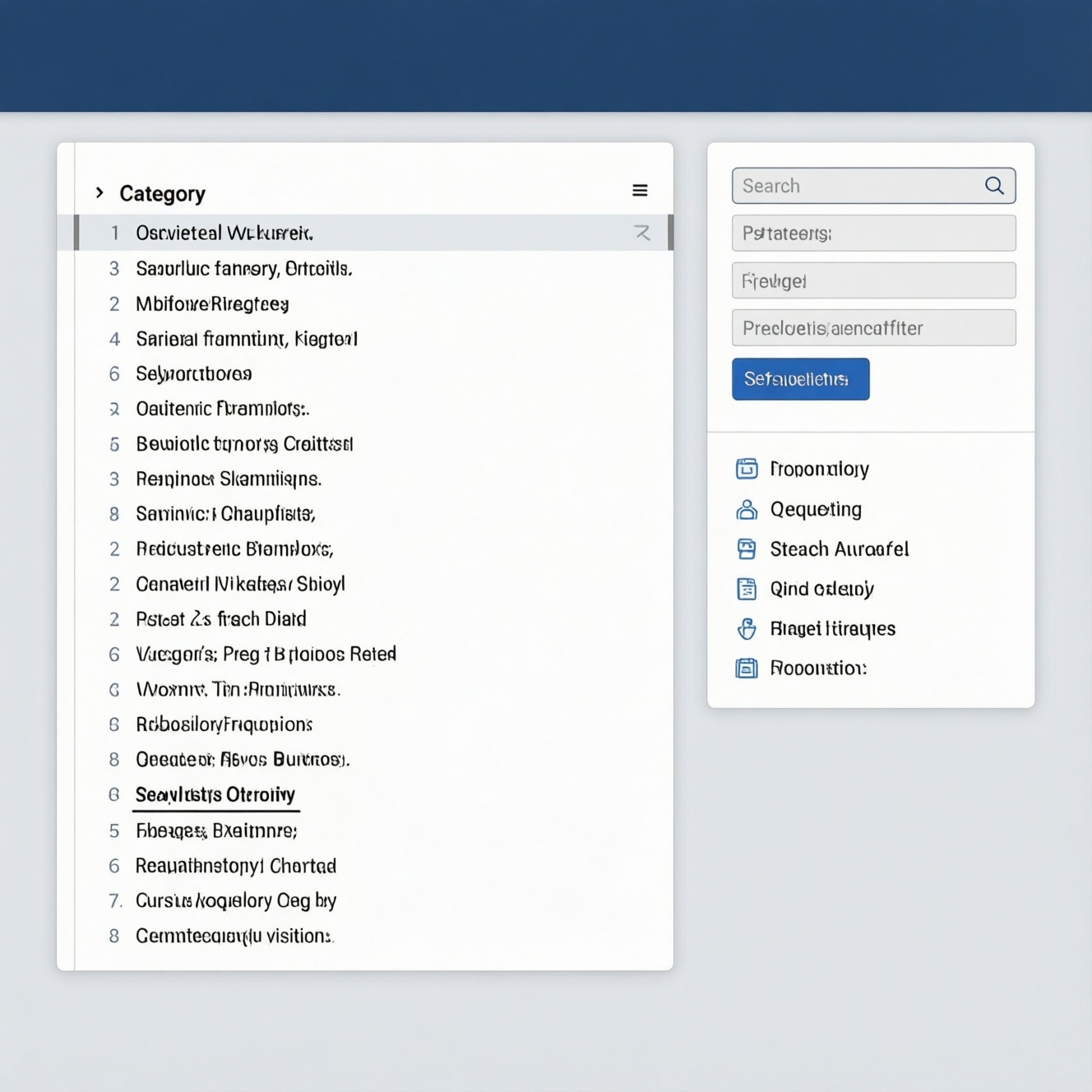1092x1092 pixels.
Task: Open the Qequeting sidebar link
Action: 816,510
